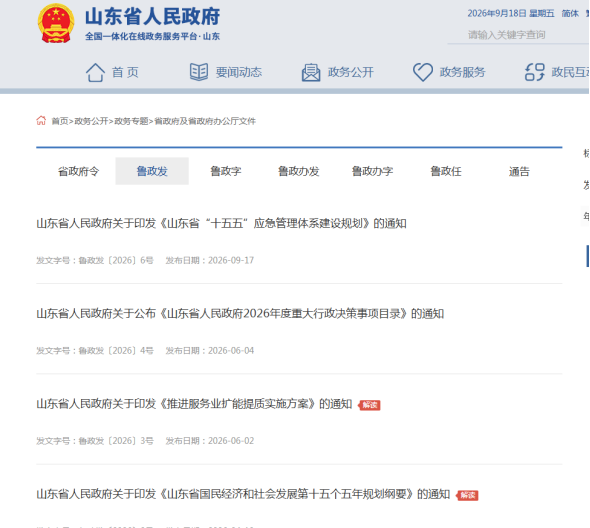Switch to the 鲁政办发 tab

point(299,171)
